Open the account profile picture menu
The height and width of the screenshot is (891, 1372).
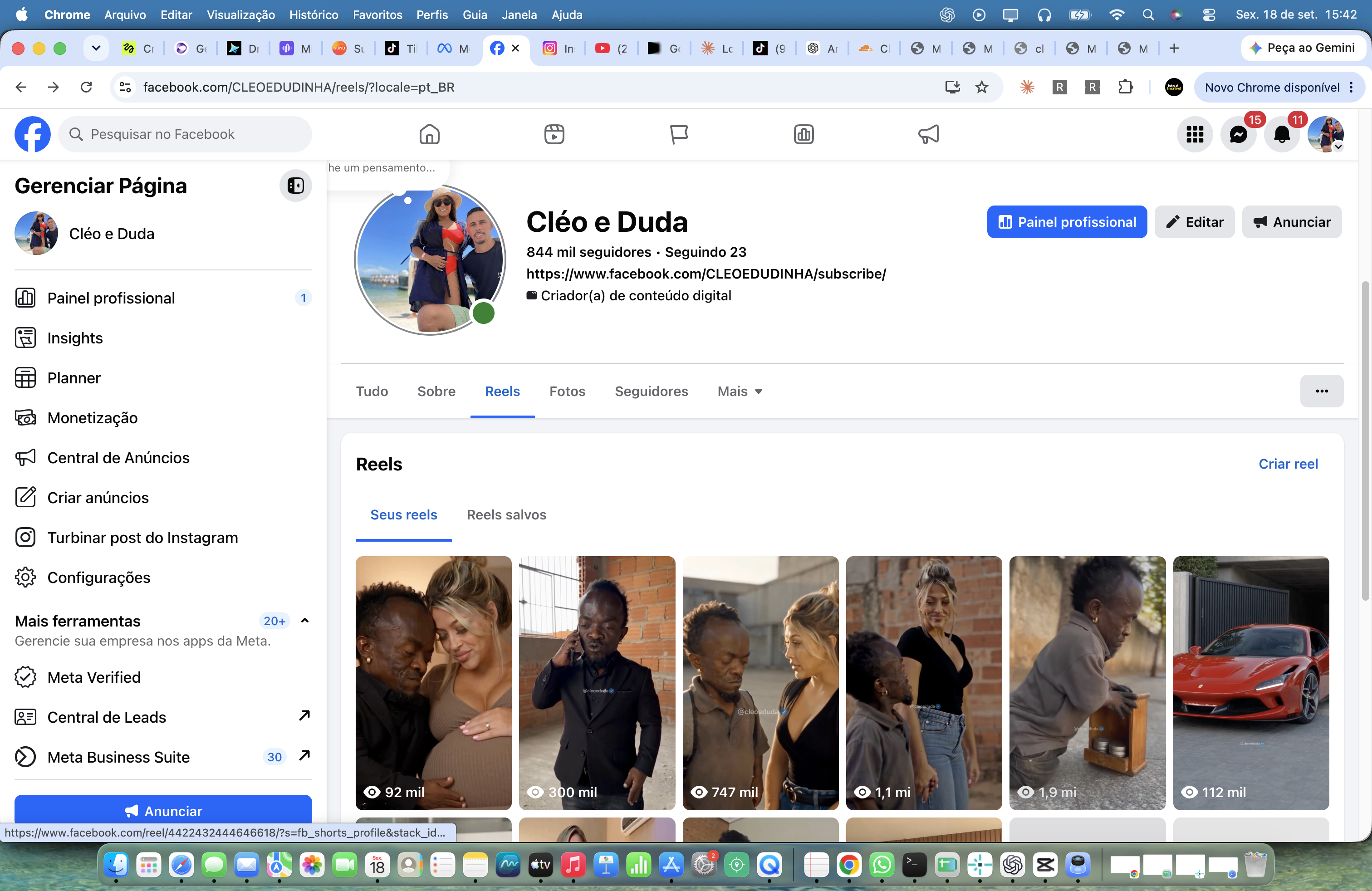click(1325, 134)
